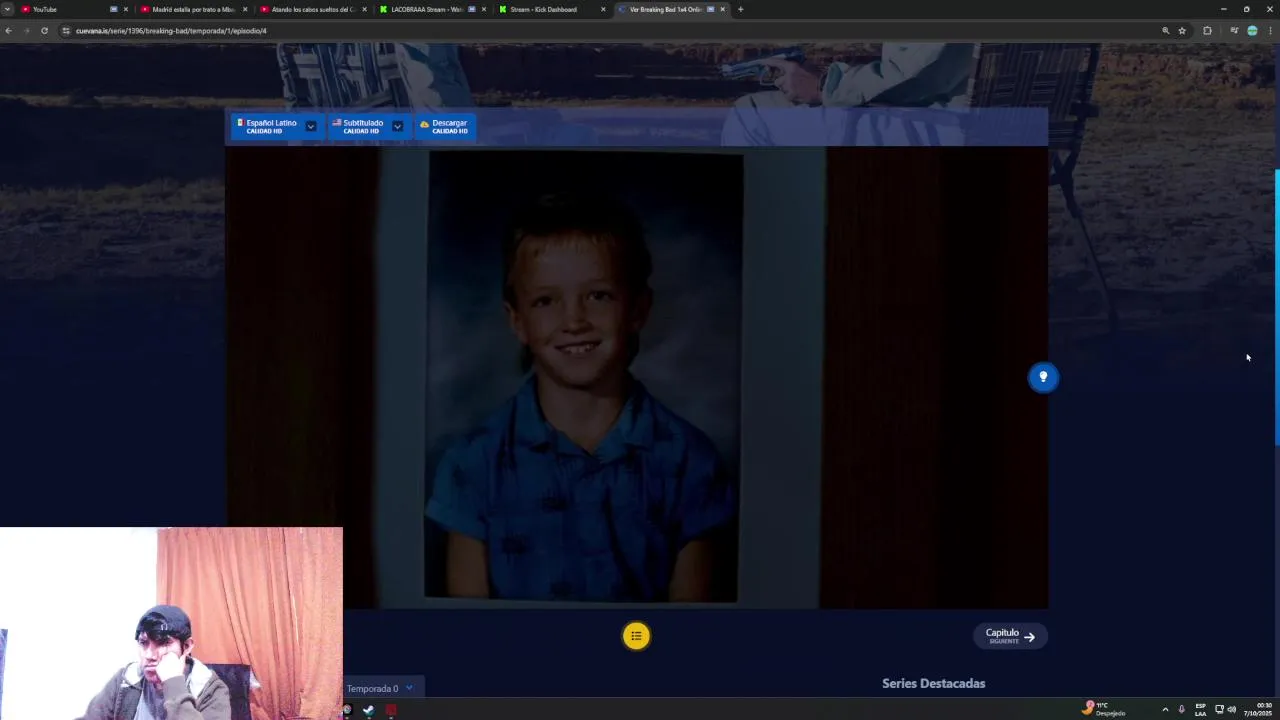1280x720 pixels.
Task: Close the Madrid estalla tab
Action: pos(244,9)
